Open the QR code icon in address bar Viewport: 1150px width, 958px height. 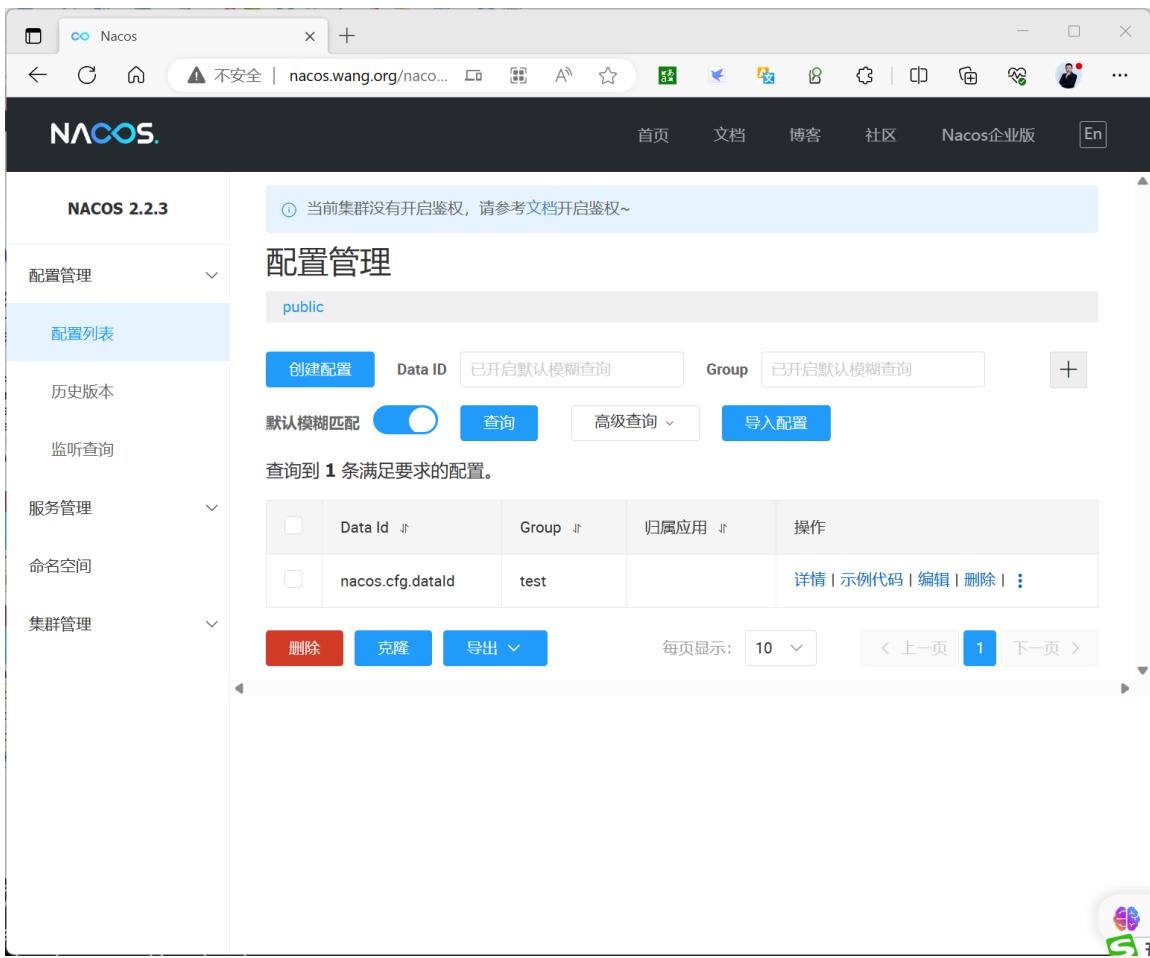click(x=519, y=75)
